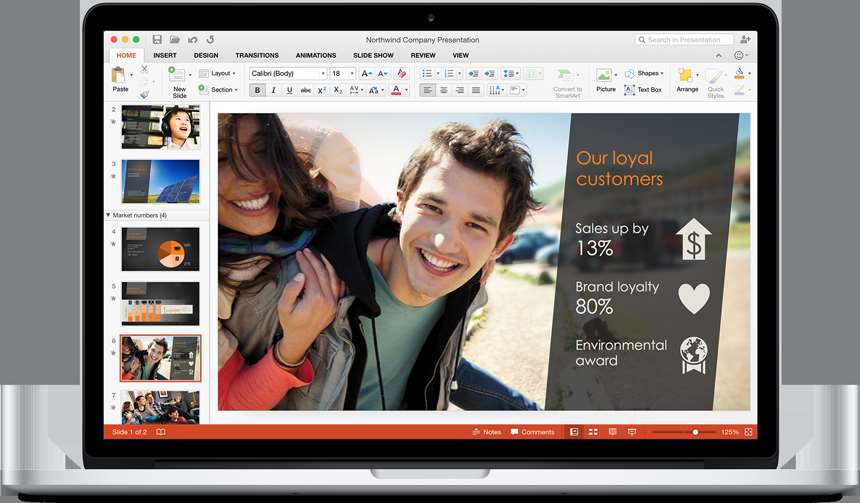The height and width of the screenshot is (503, 860).
Task: Apply subscript formatting
Action: pos(338,91)
